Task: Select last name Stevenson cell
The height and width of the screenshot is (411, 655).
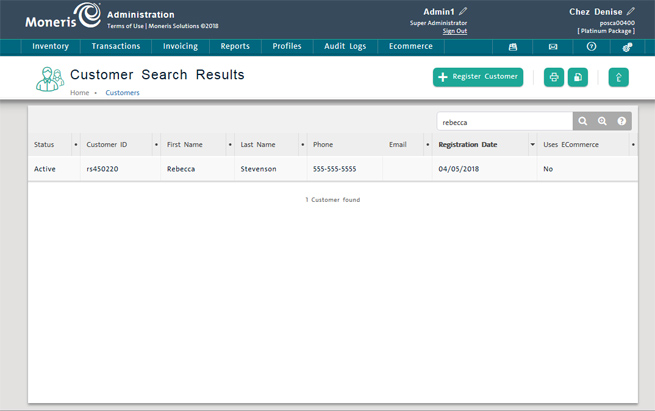Action: [258, 169]
